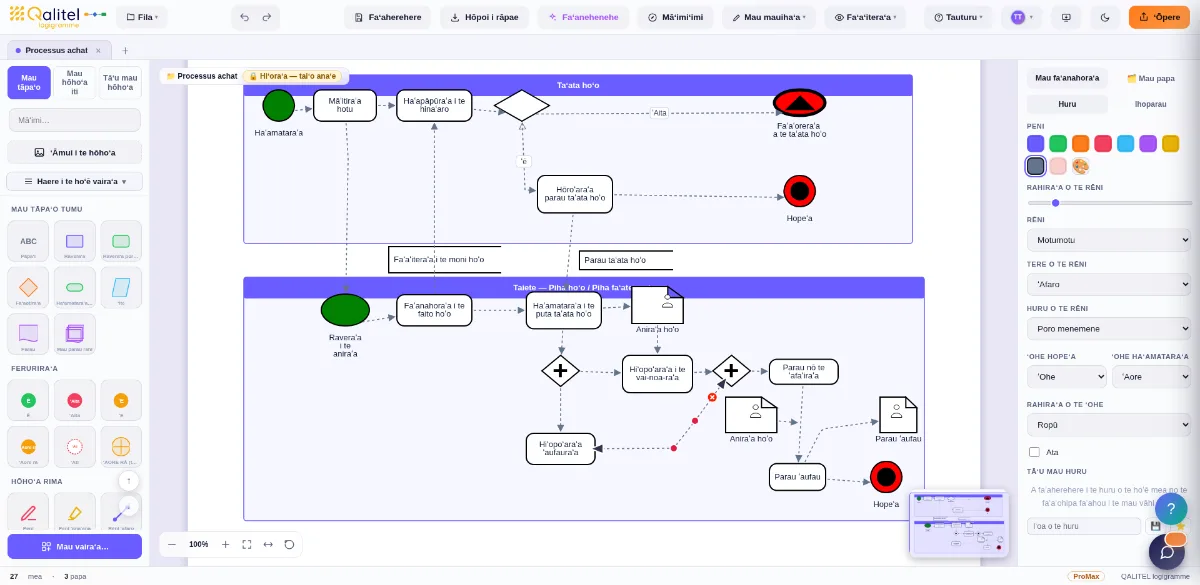
Task: Click the Fa'anehenehe beautify button
Action: (582, 17)
